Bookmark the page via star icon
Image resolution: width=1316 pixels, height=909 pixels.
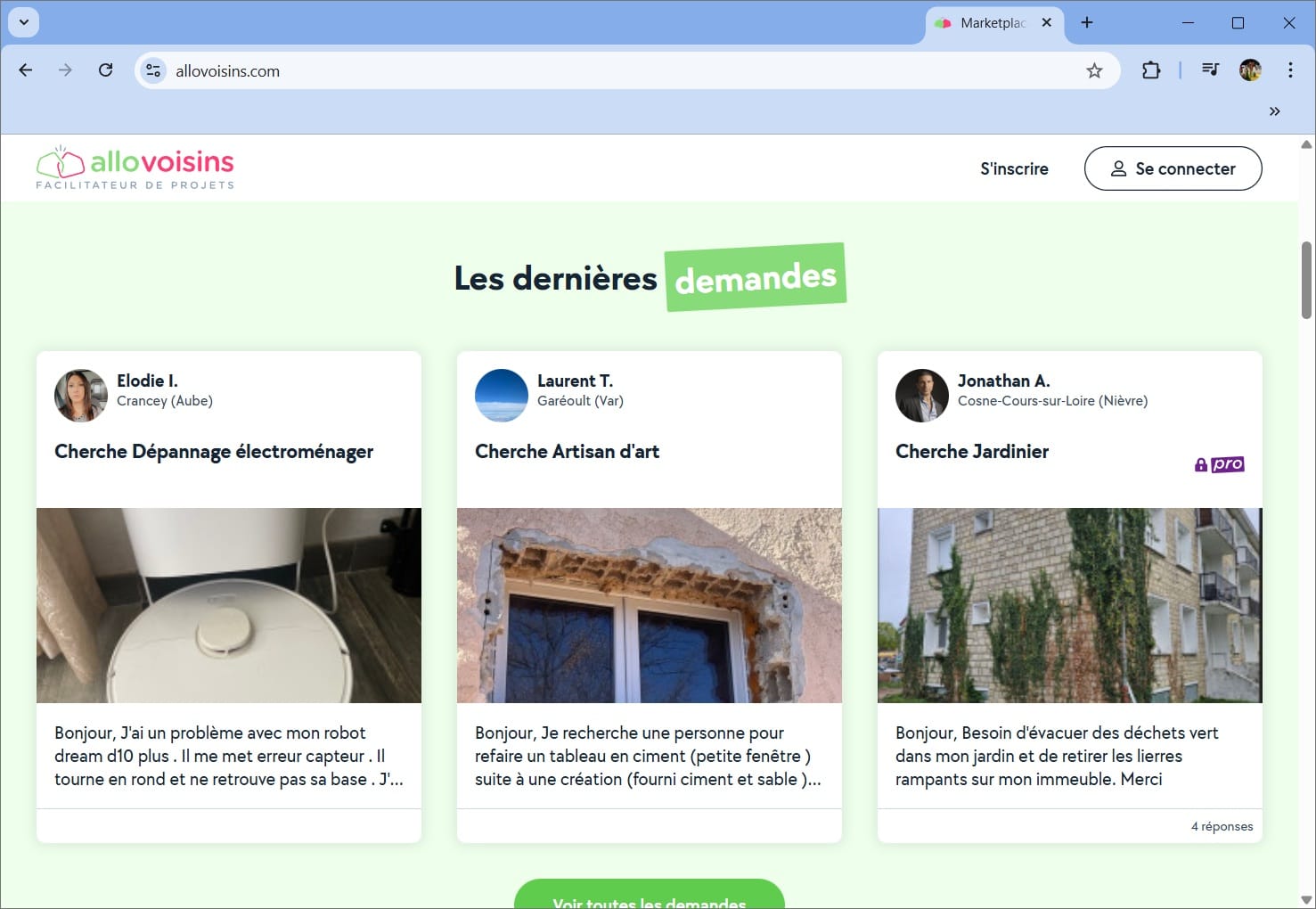1093,70
